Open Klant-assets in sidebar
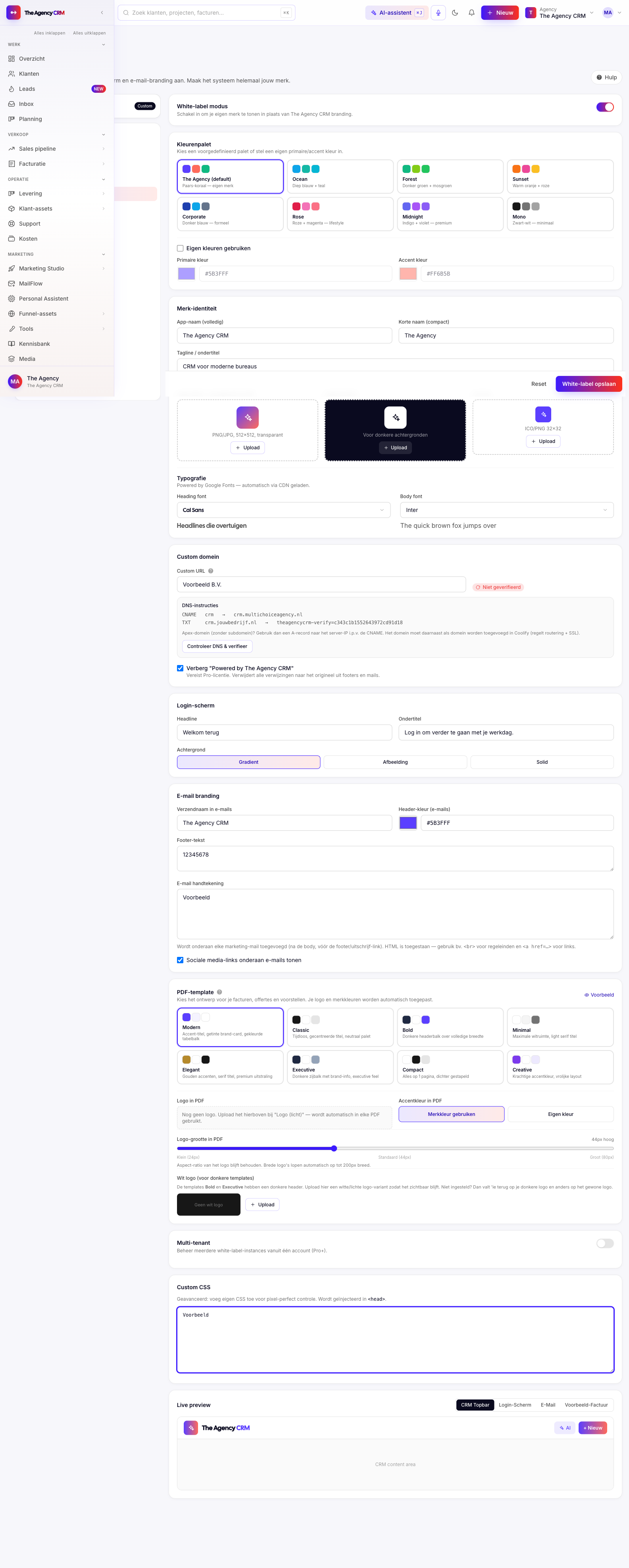The width and height of the screenshot is (629, 1568). pyautogui.click(x=57, y=209)
